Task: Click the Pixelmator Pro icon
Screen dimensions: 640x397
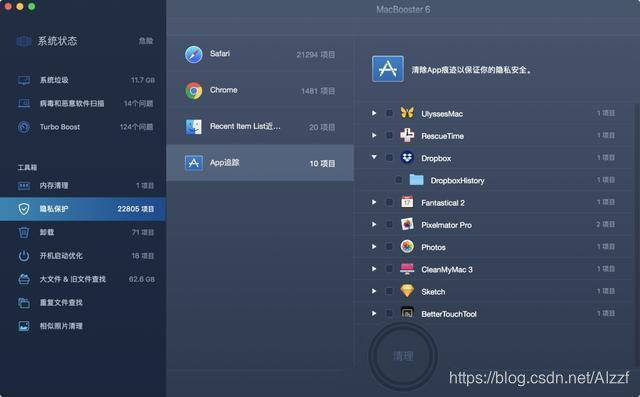Action: click(x=407, y=224)
